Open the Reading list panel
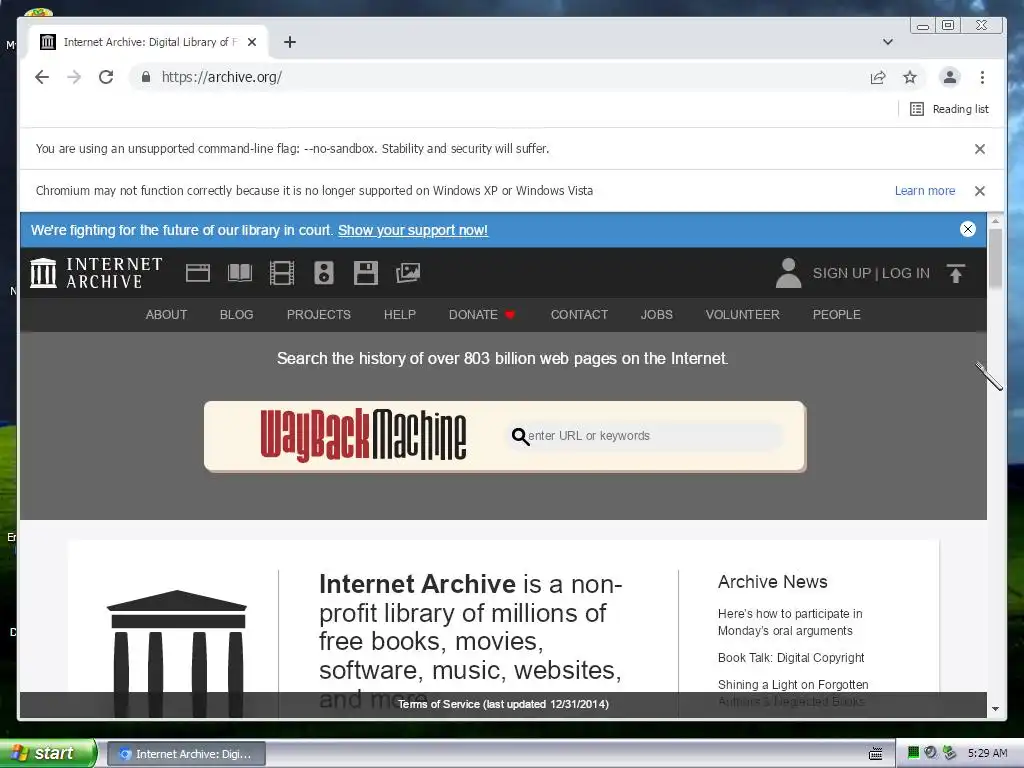Screen dimensions: 1024x768 pos(949,109)
